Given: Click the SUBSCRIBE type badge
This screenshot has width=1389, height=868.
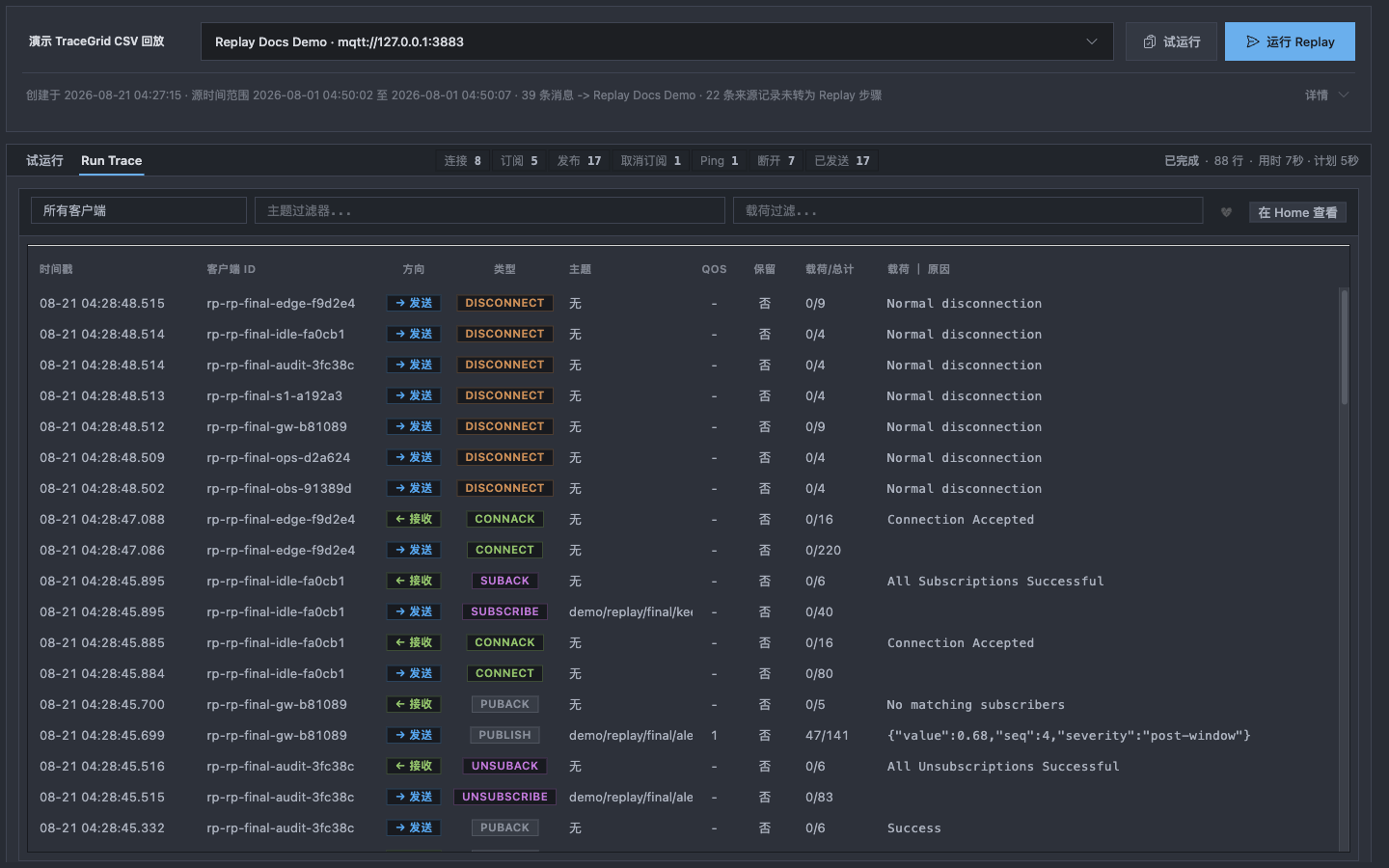Looking at the screenshot, I should (504, 611).
